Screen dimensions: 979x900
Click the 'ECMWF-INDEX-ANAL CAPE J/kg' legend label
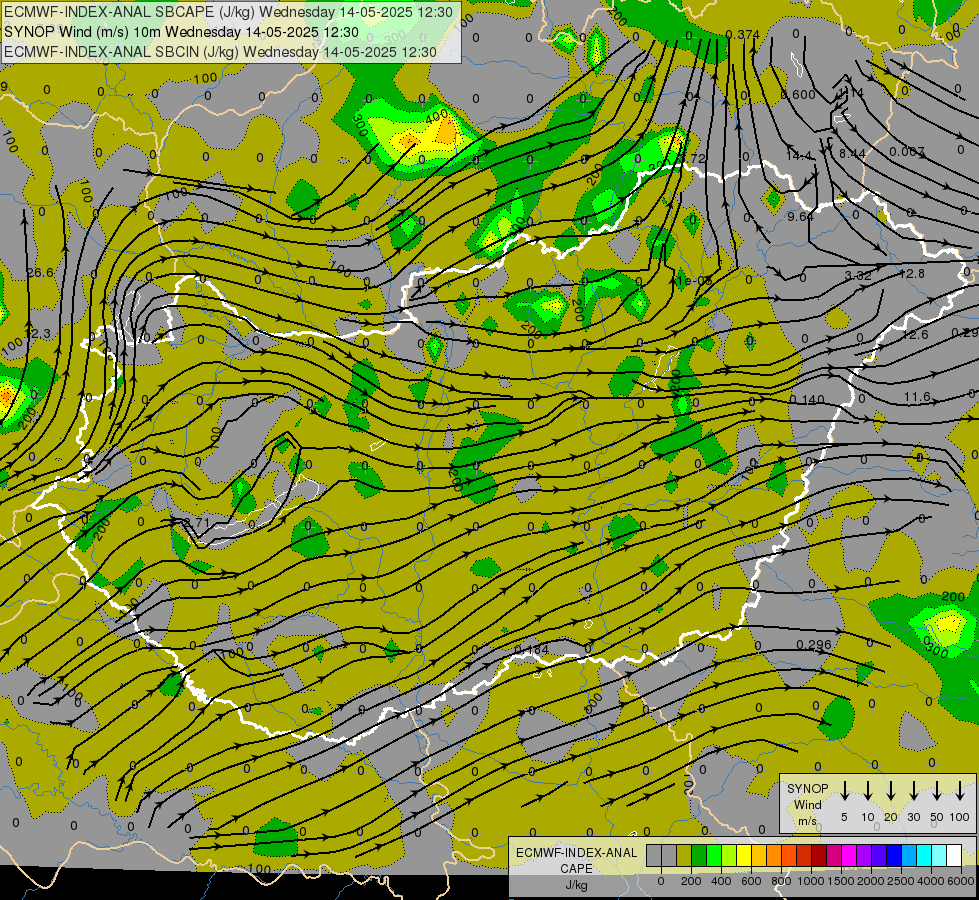click(576, 868)
